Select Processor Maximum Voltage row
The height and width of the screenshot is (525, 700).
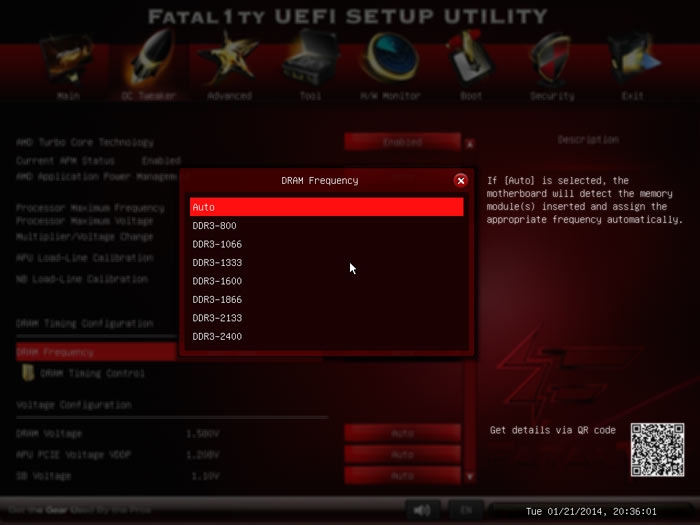(x=84, y=221)
